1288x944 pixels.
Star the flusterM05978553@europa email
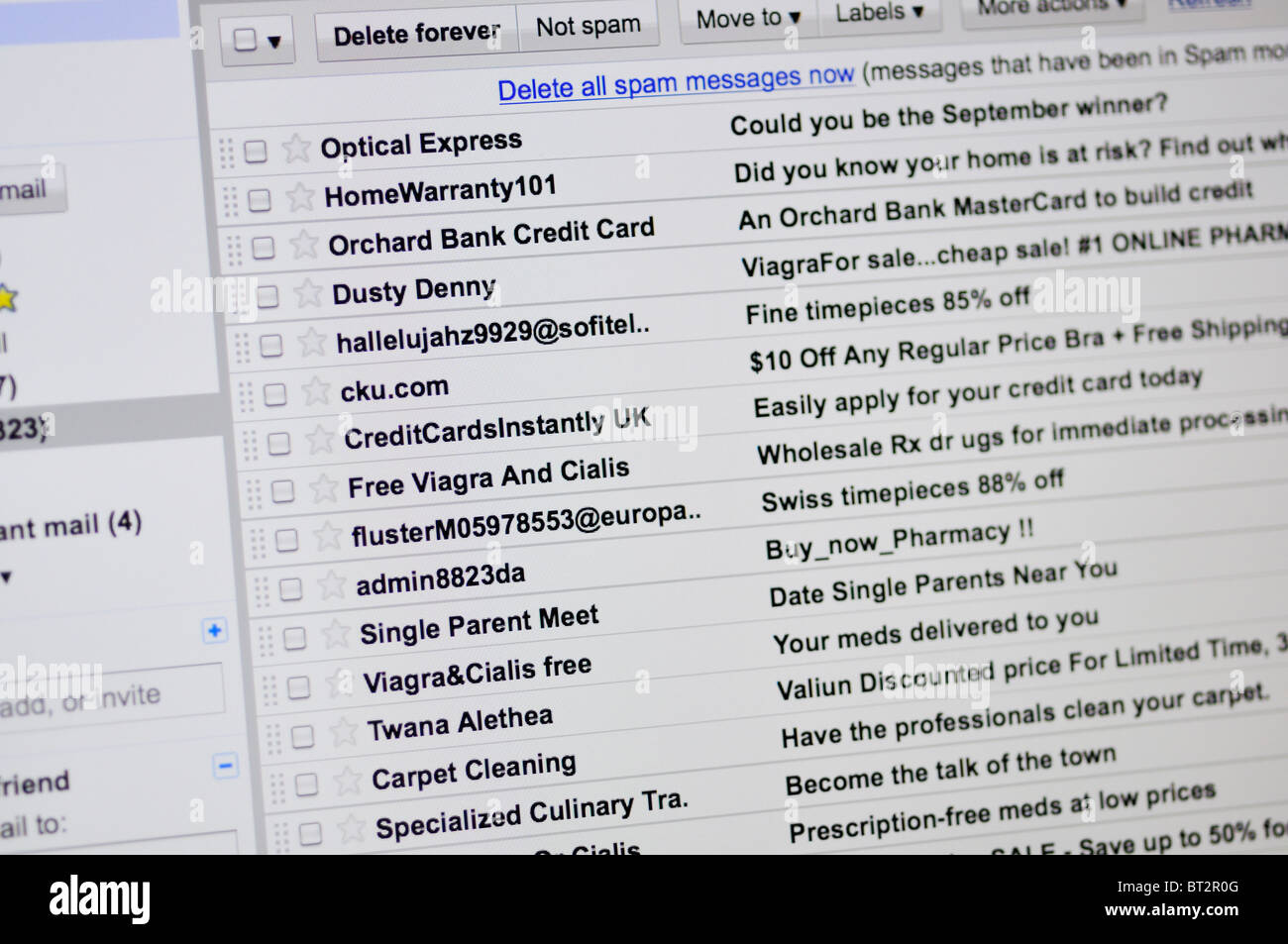(x=327, y=537)
